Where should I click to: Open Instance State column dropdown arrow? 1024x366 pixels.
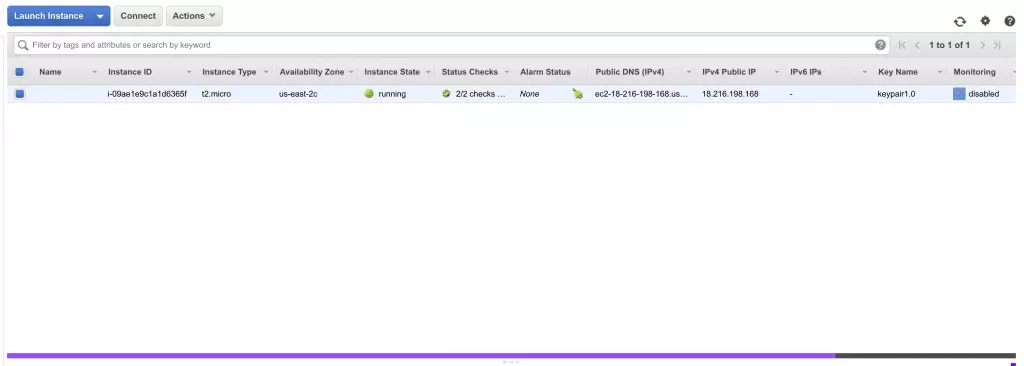pyautogui.click(x=428, y=72)
